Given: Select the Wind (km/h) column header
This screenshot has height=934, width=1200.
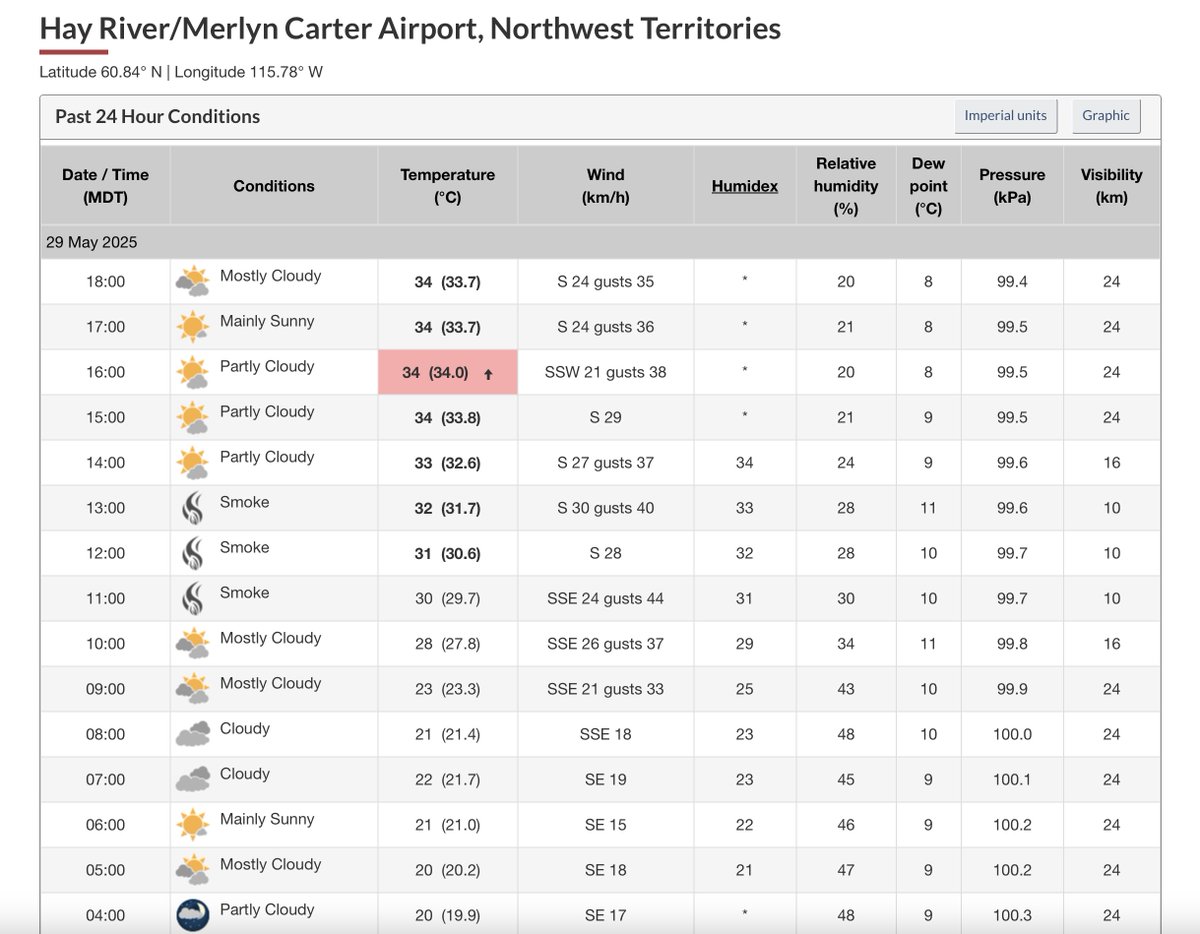Looking at the screenshot, I should 606,186.
